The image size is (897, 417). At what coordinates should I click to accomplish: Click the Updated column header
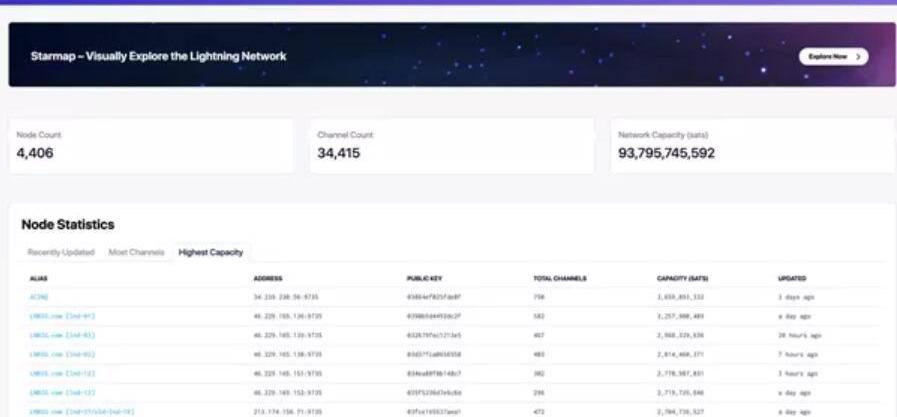[792, 278]
